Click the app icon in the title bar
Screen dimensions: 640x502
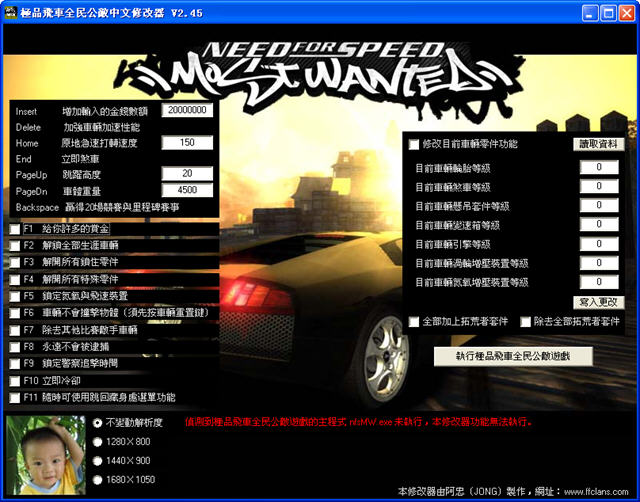tap(11, 13)
